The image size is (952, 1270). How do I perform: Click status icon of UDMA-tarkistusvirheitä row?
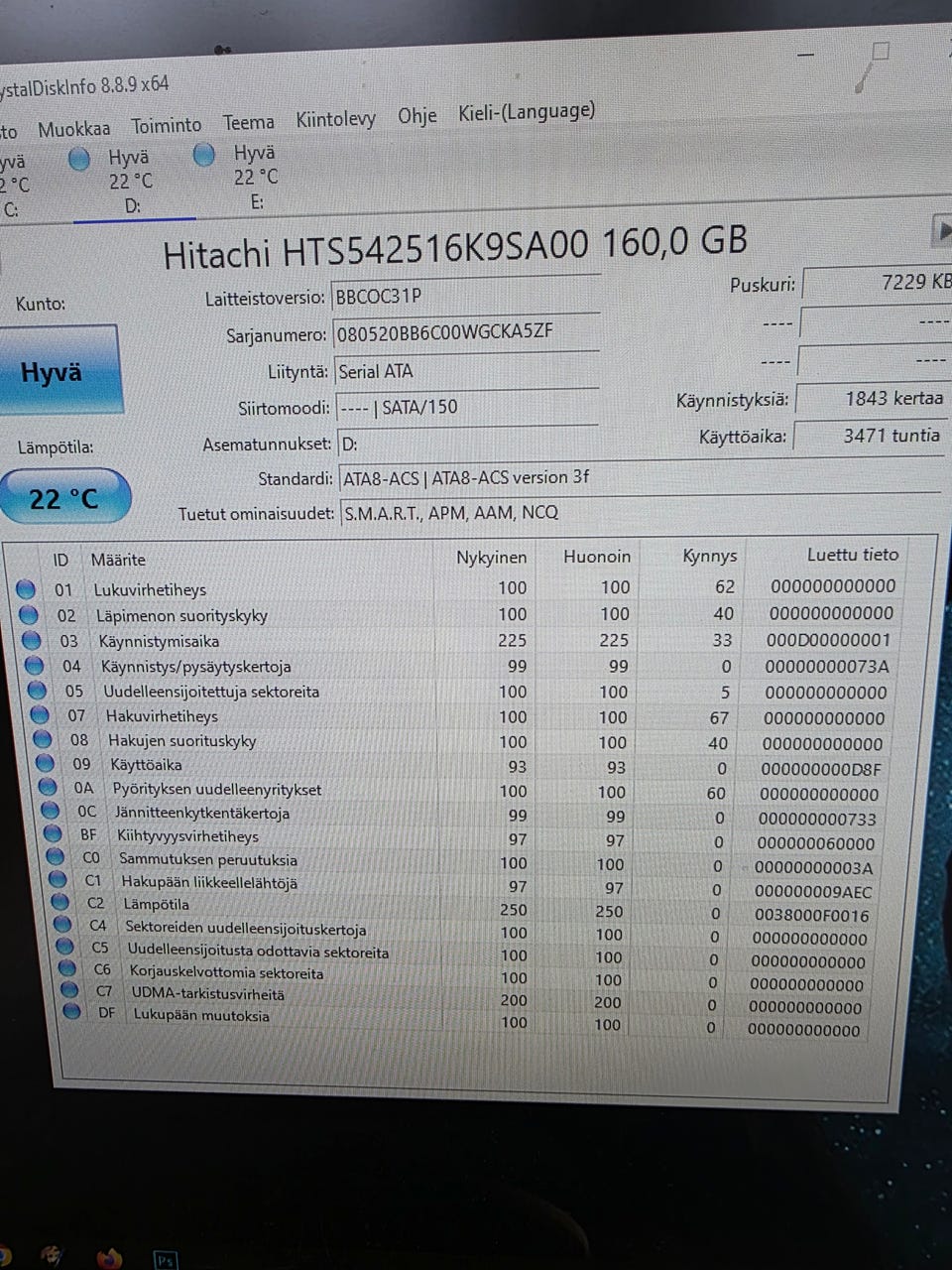(68, 990)
